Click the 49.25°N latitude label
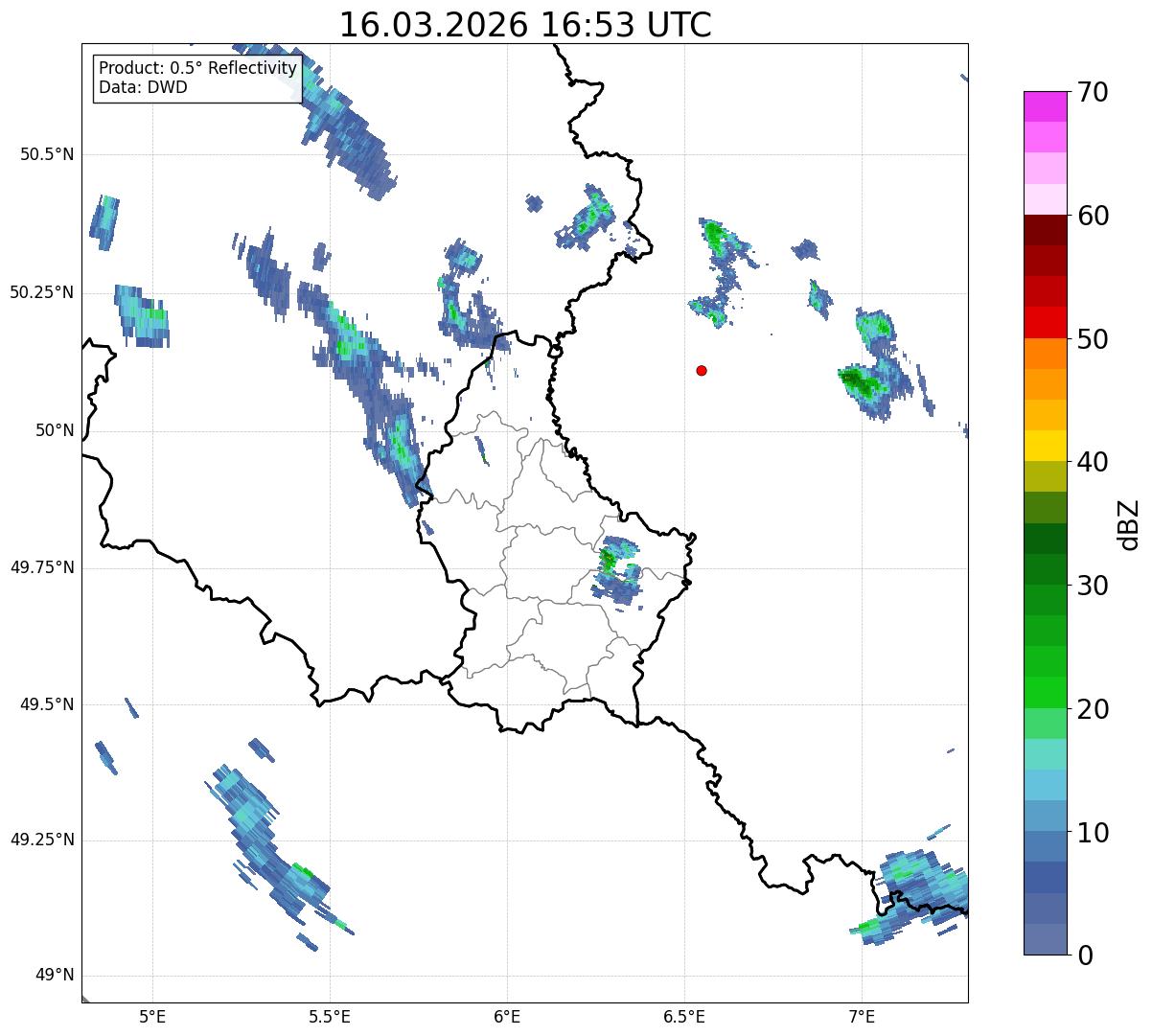 (x=42, y=840)
